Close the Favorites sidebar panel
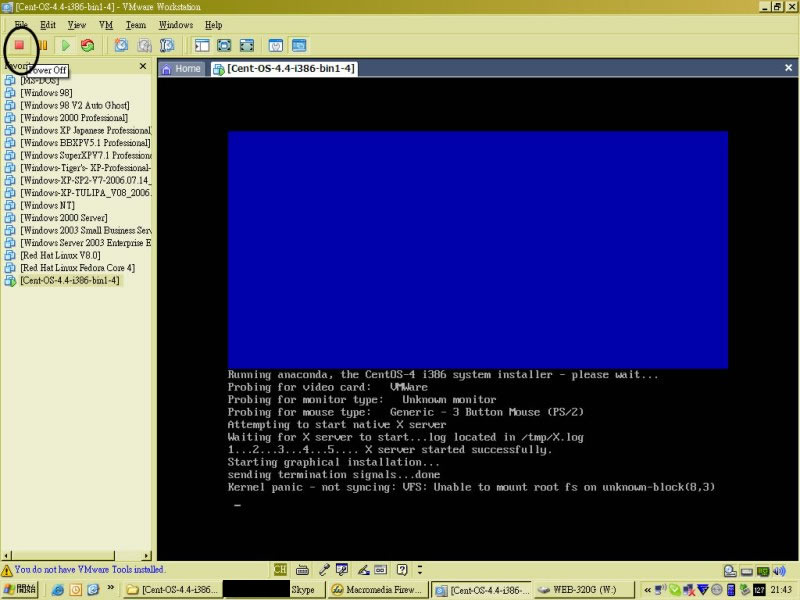 coord(143,67)
